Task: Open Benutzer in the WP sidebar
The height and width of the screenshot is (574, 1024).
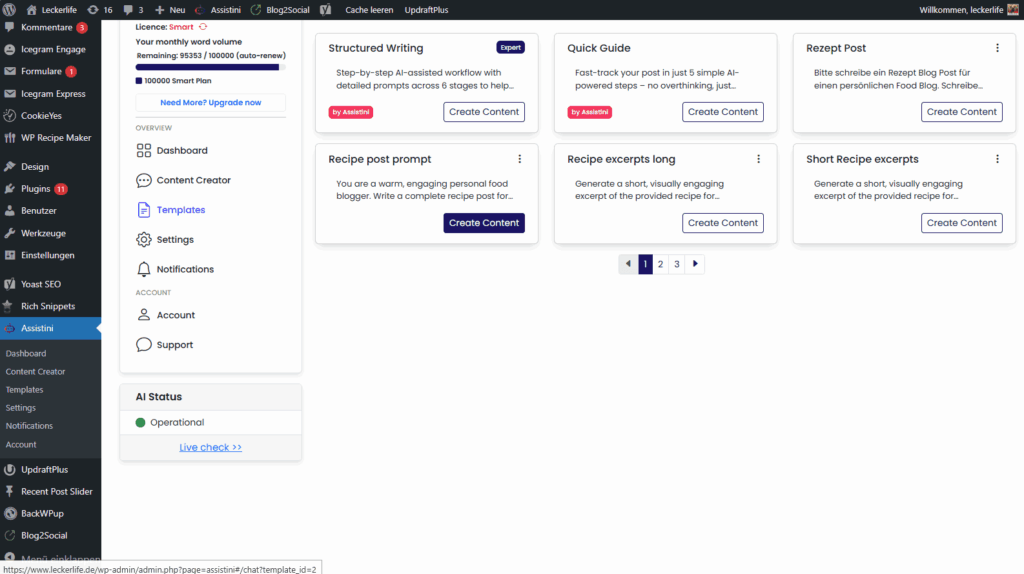Action: (x=39, y=211)
